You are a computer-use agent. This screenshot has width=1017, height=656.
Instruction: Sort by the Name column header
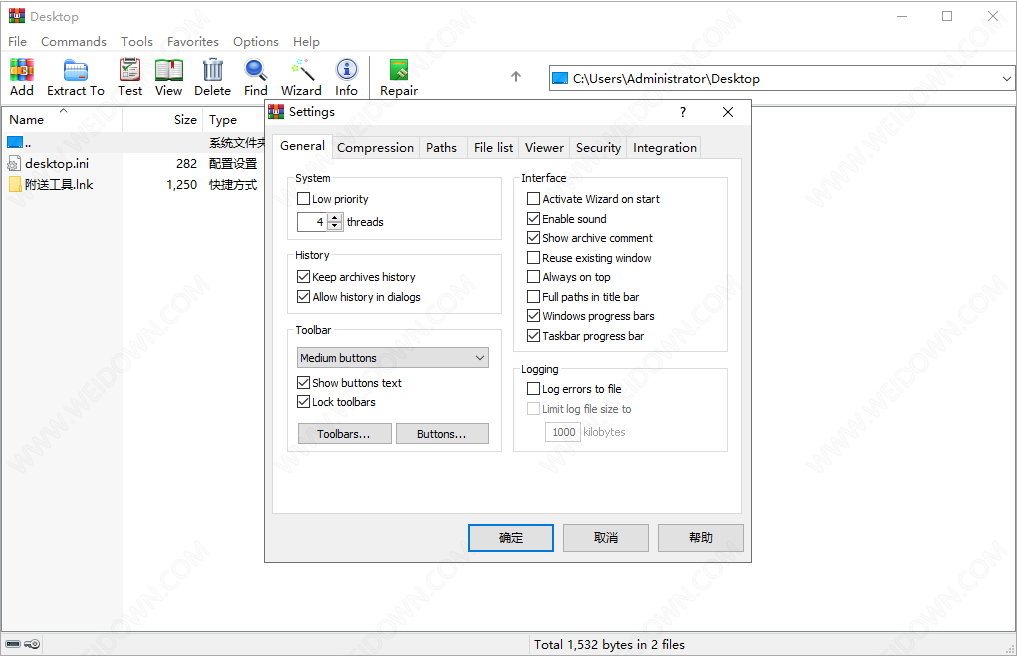click(x=62, y=119)
